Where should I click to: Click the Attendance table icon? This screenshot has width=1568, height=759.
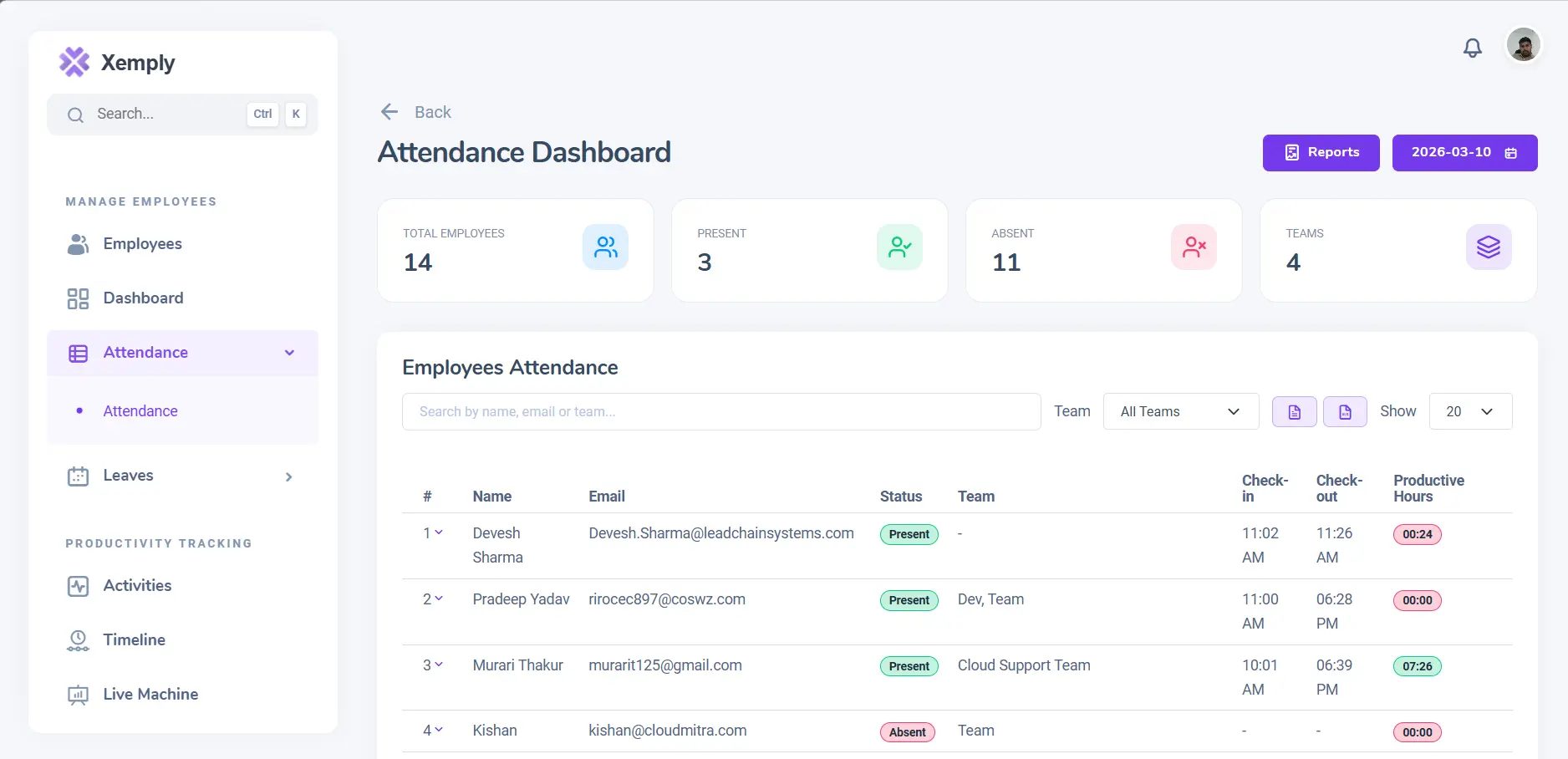78,354
